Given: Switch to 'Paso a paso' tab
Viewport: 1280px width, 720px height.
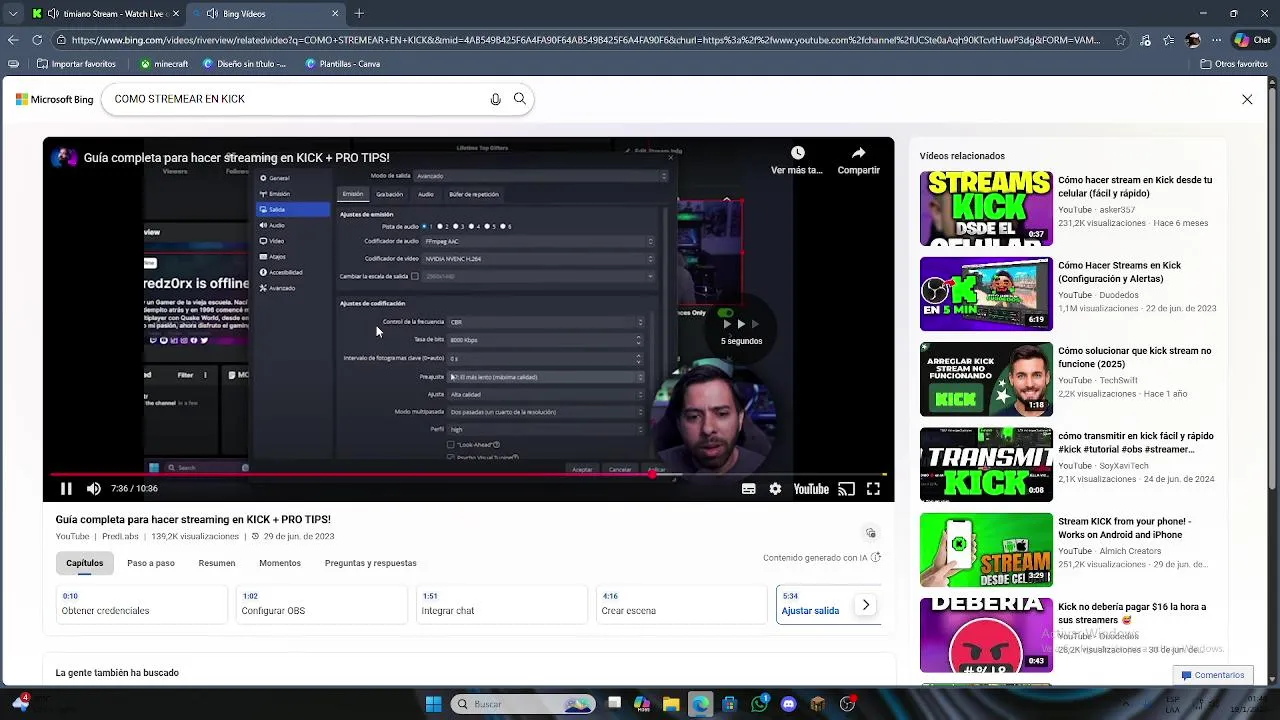Looking at the screenshot, I should point(151,563).
